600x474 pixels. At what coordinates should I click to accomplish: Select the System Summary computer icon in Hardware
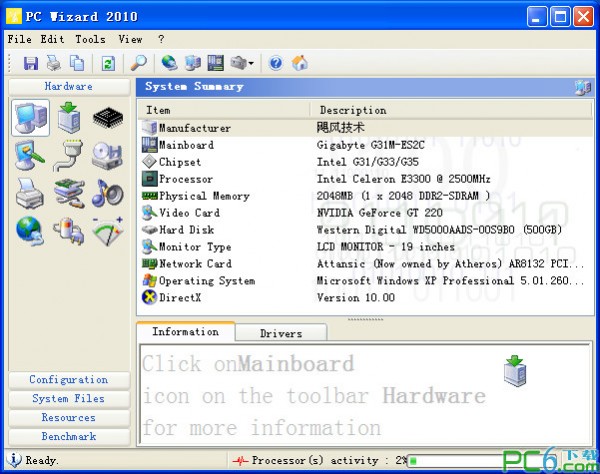coord(31,117)
